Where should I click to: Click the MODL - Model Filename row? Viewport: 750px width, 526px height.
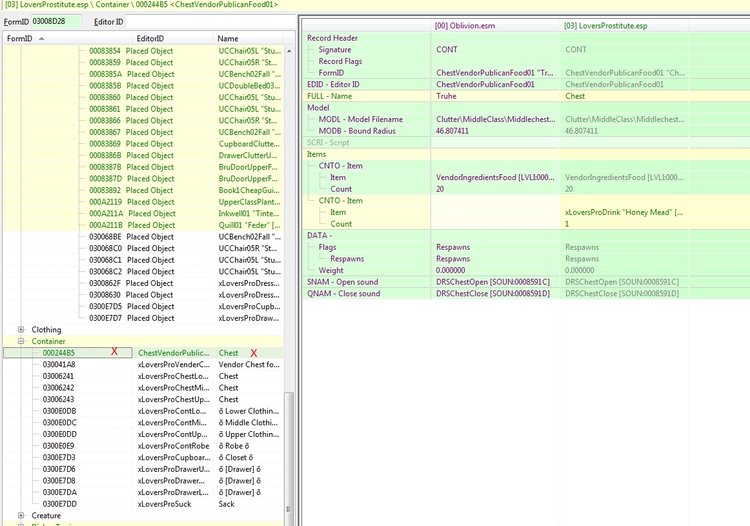coord(526,119)
